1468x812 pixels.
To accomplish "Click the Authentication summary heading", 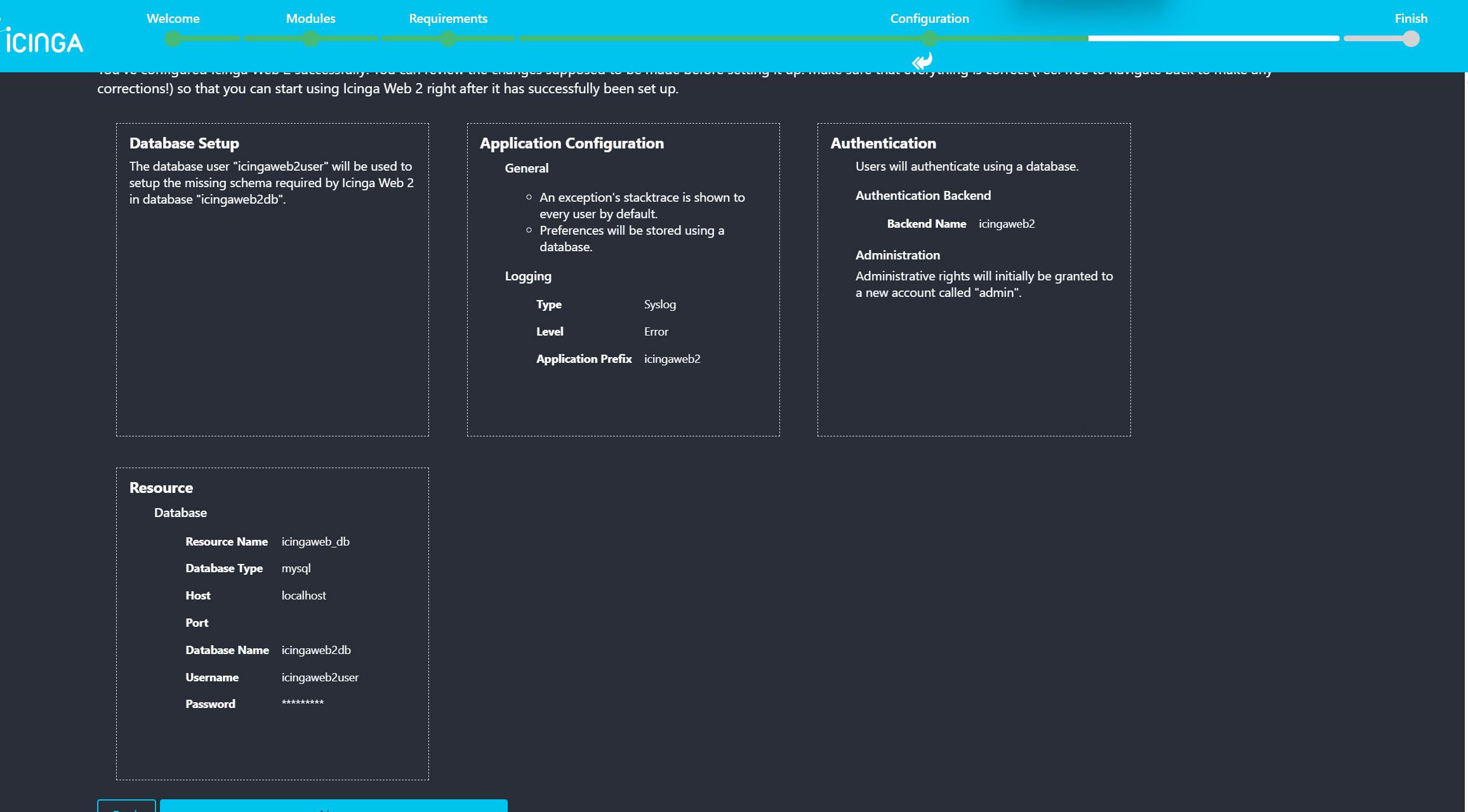I will 883,143.
